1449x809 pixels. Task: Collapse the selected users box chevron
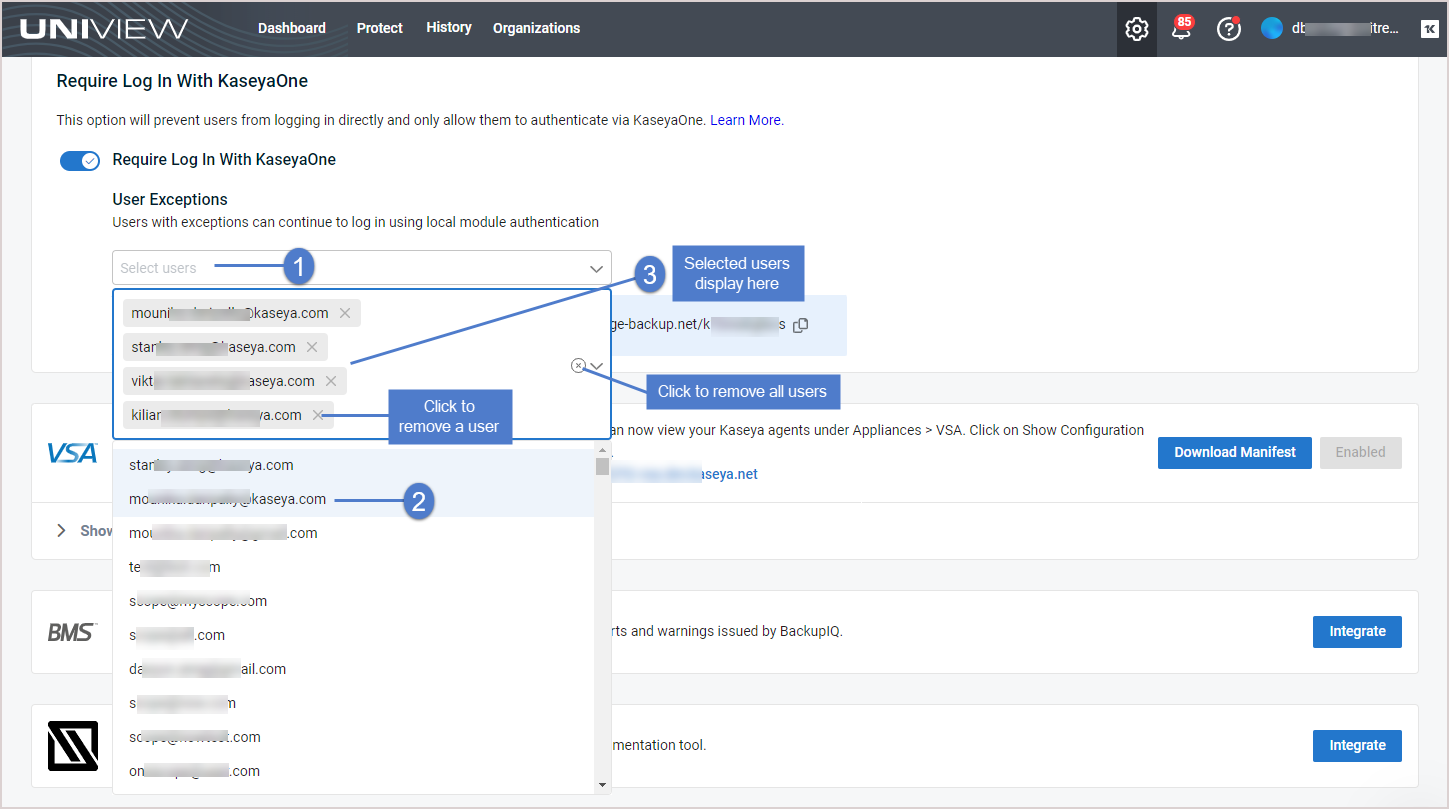[597, 366]
